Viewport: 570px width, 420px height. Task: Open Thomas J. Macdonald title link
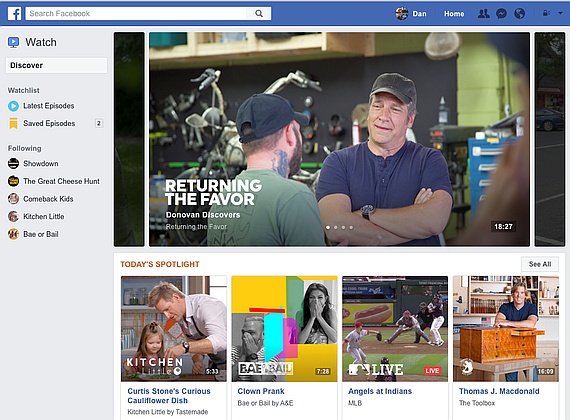click(499, 391)
